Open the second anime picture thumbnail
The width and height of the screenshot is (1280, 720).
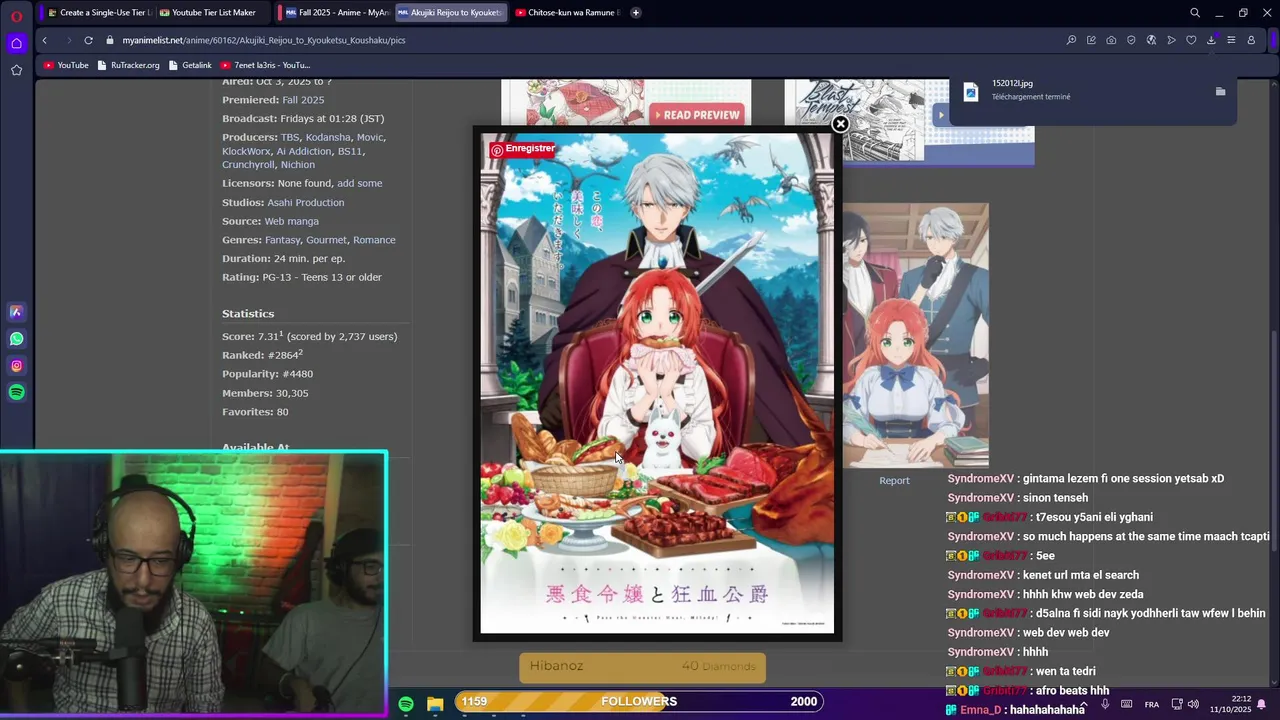pos(915,335)
